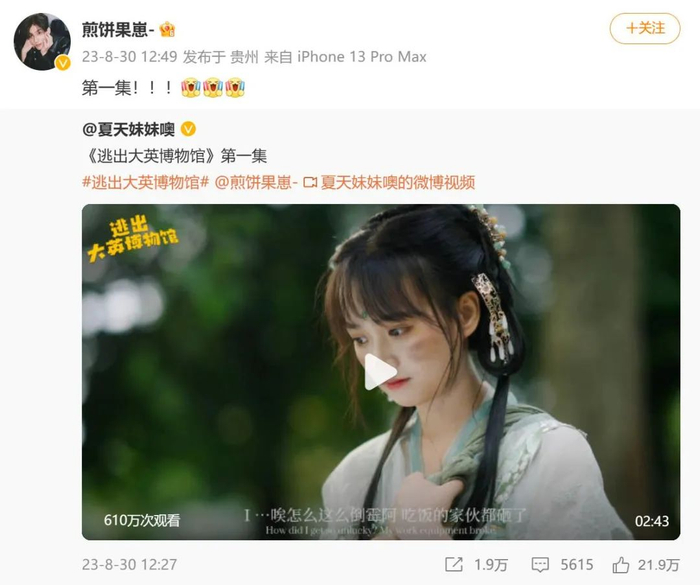Screen dimensions: 700x585
Task: Click the @夏天妹妹噢 username
Action: (128, 130)
